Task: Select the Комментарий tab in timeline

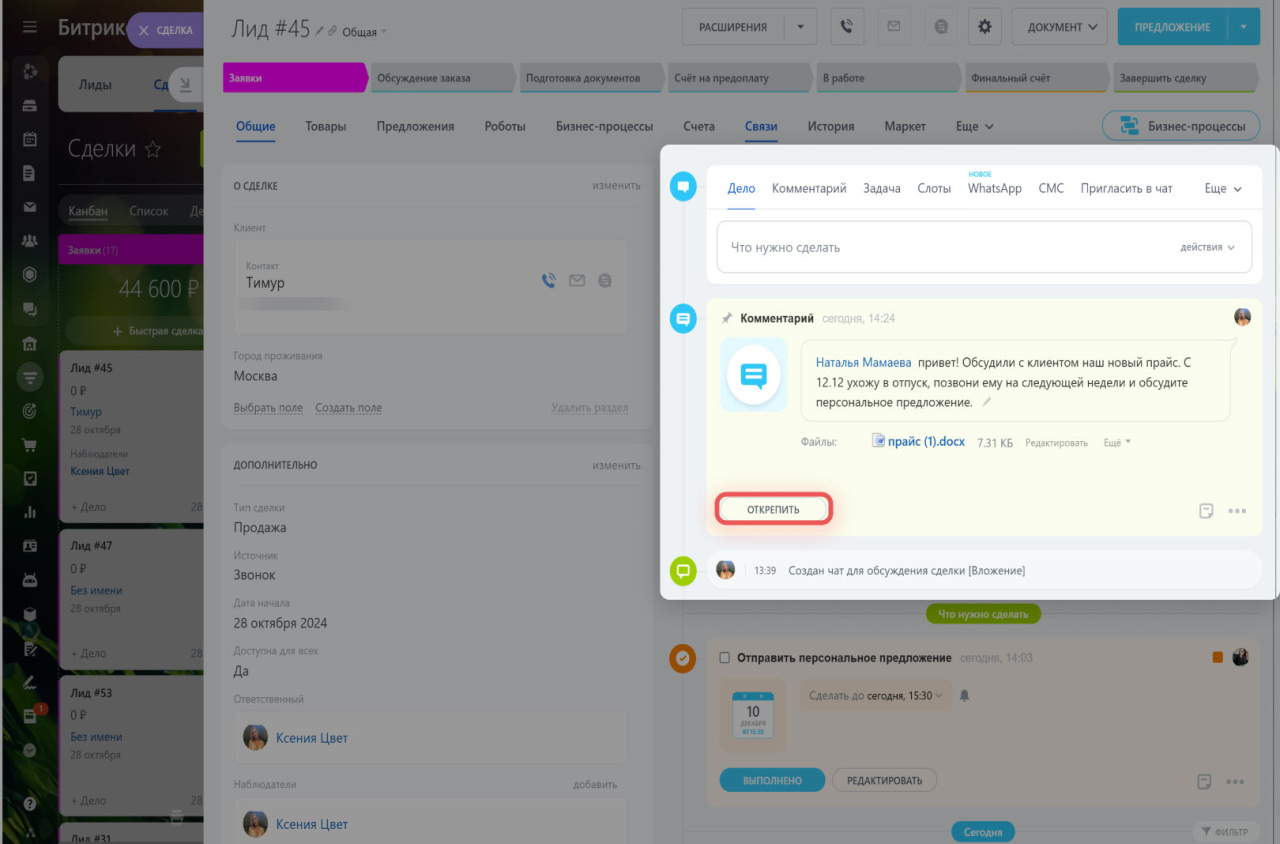Action: point(809,188)
